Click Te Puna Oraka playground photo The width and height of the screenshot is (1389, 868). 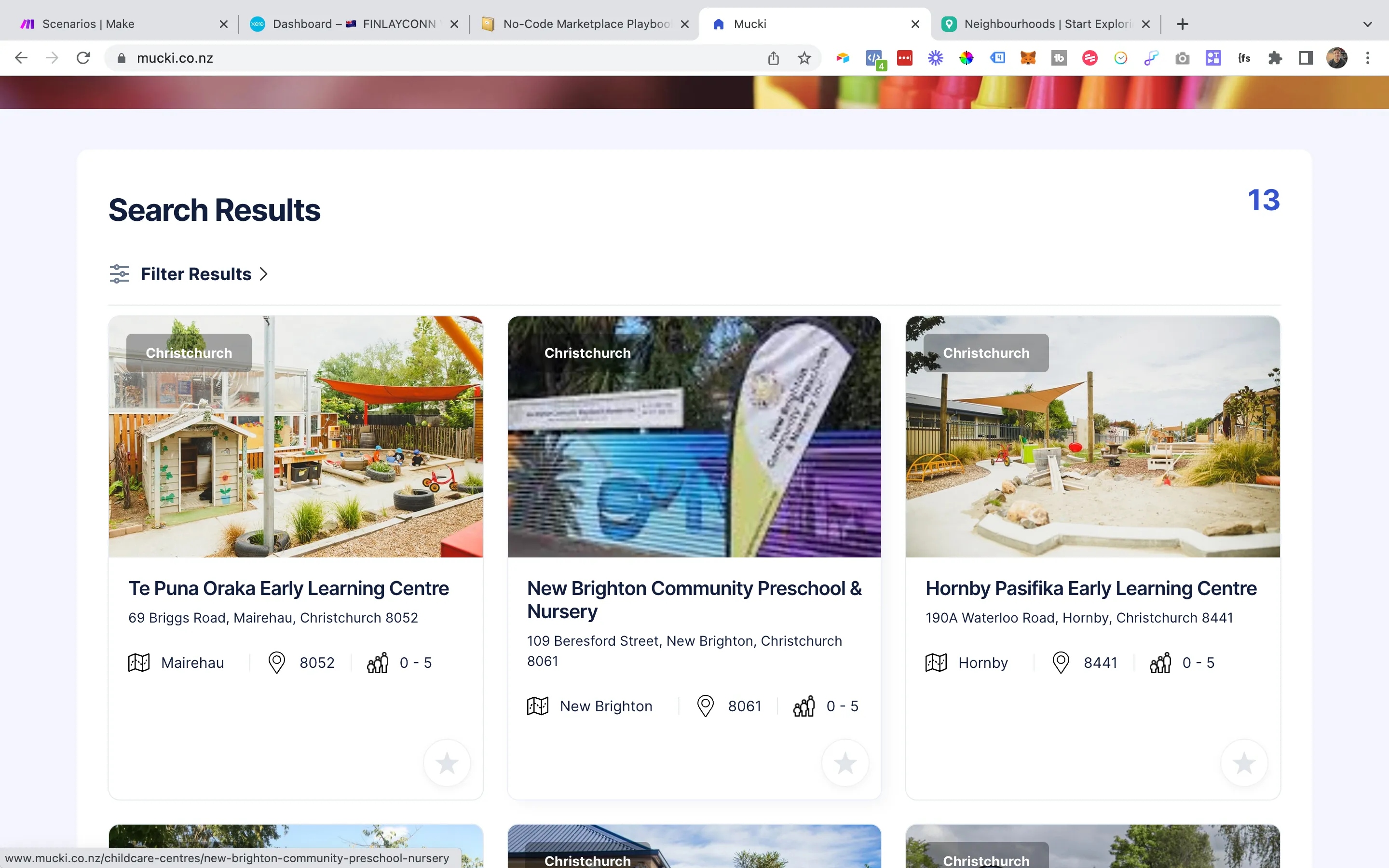pos(296,436)
